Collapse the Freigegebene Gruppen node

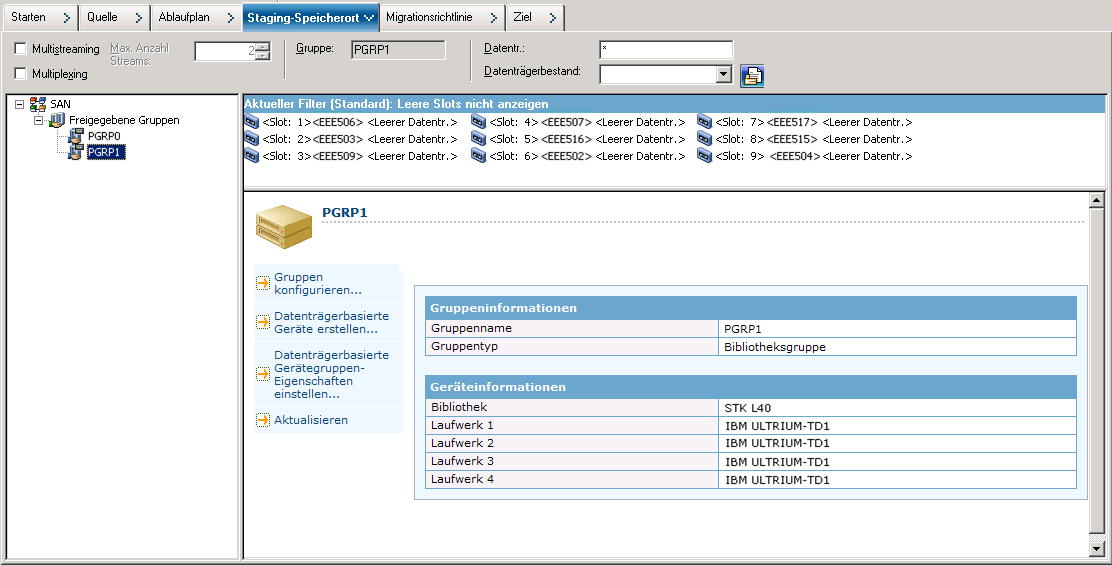click(38, 120)
